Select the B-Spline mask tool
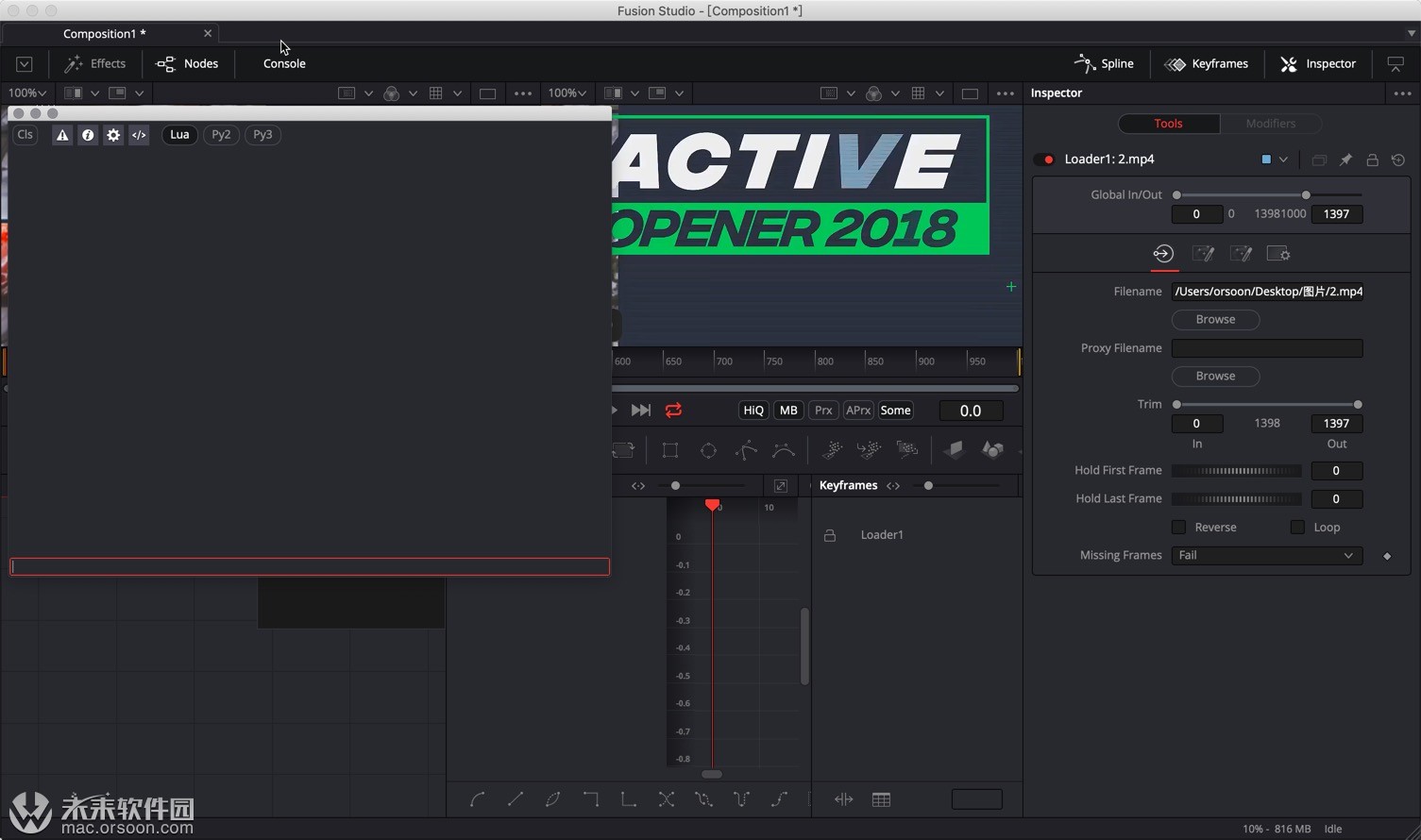Viewport: 1421px width, 840px height. coord(784,450)
